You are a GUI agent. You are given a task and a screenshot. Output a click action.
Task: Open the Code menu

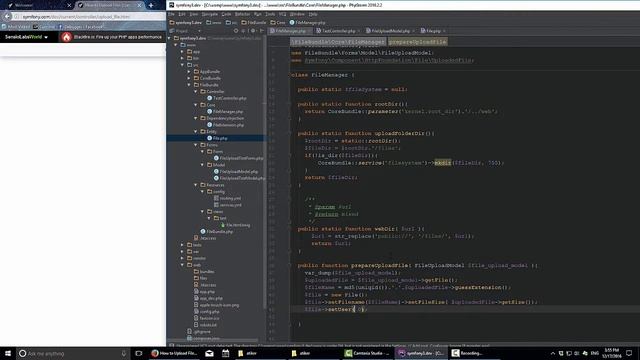point(226,14)
